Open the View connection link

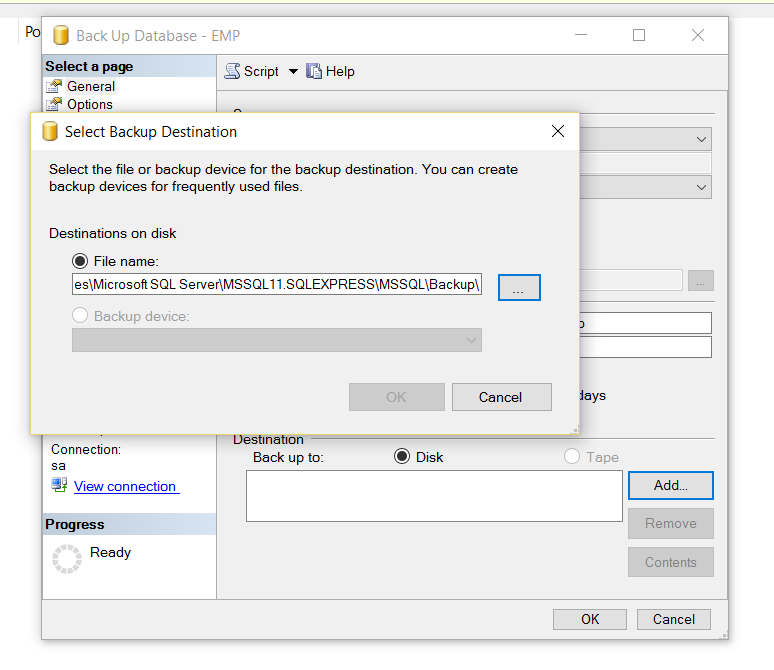125,486
